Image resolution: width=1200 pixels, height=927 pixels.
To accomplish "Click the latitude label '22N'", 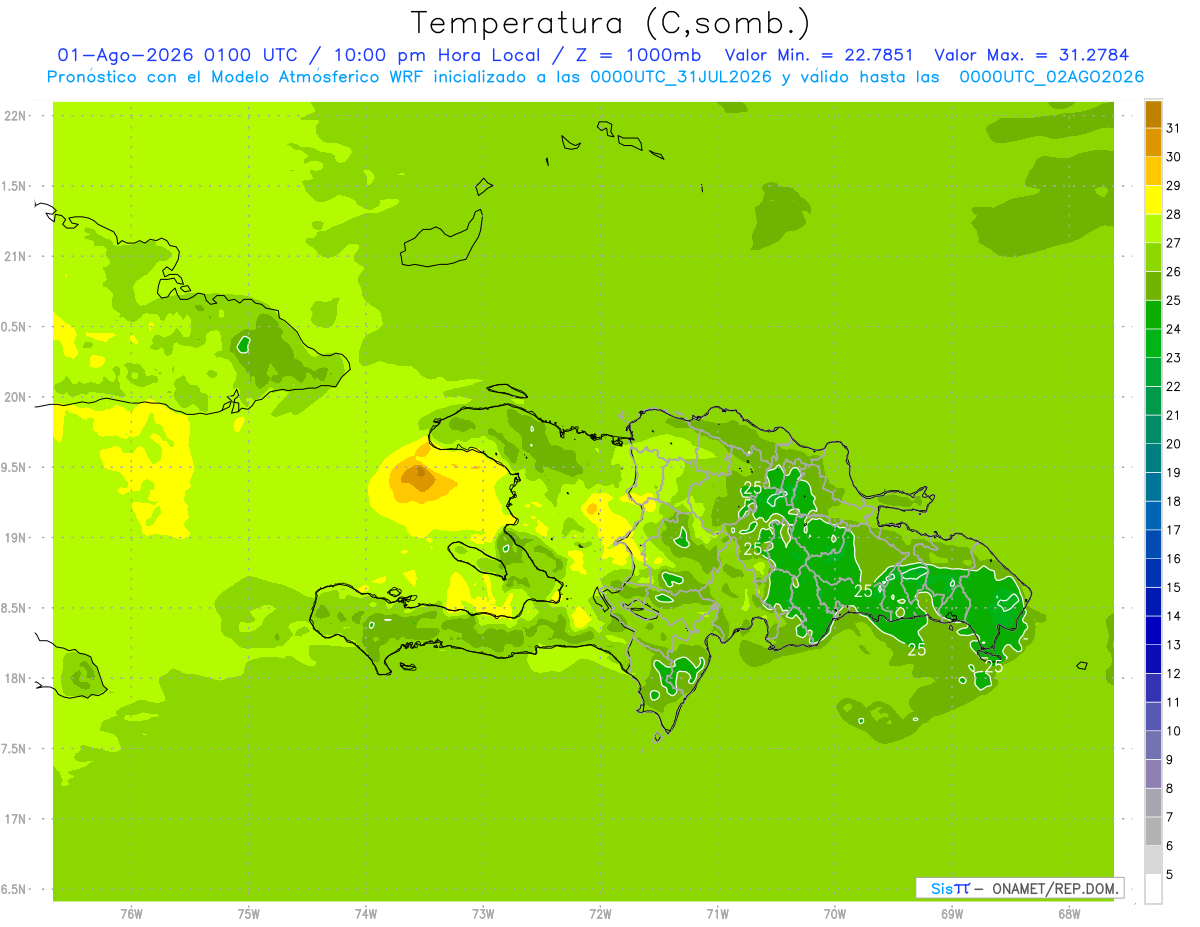I will [15, 116].
